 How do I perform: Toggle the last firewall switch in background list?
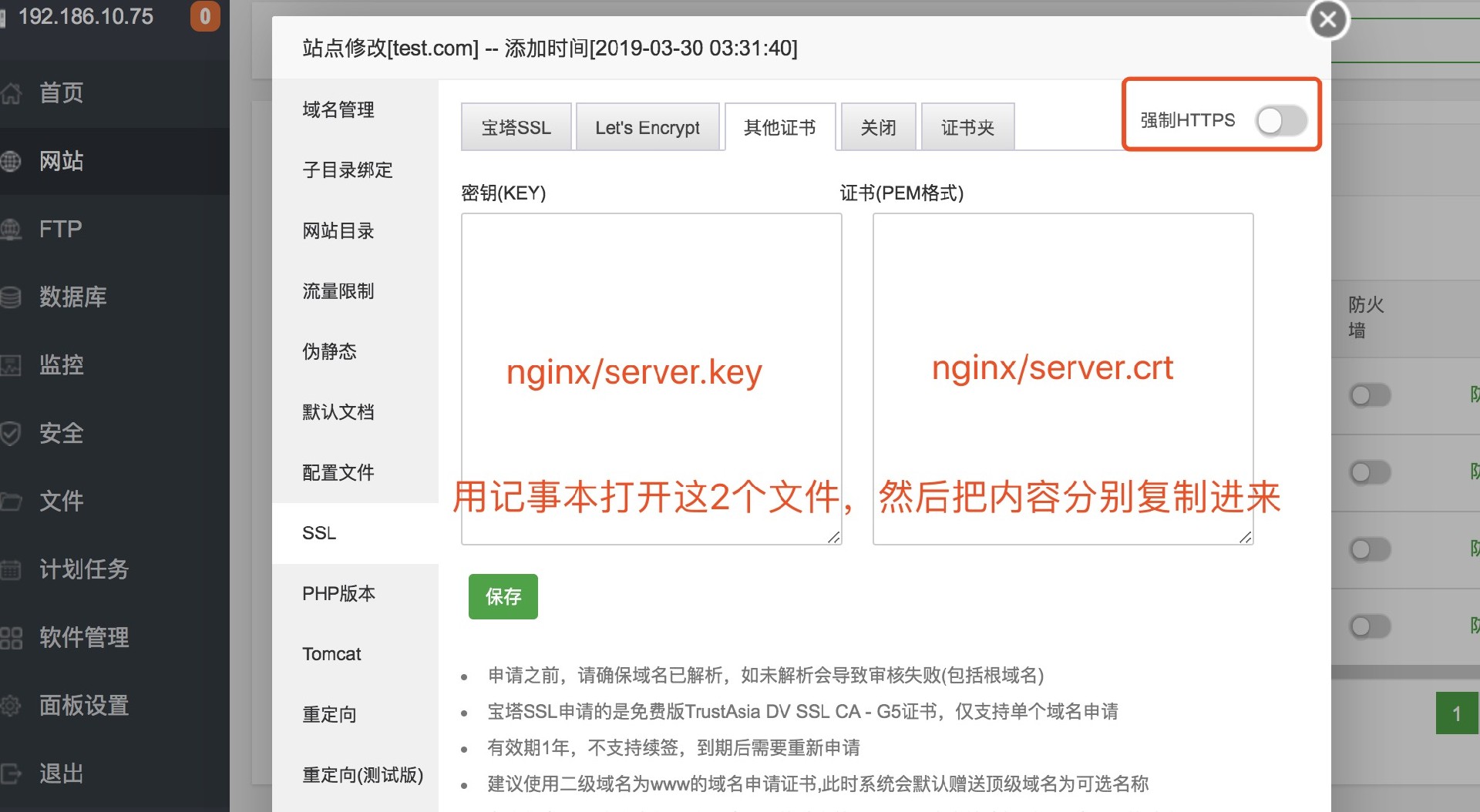tap(1370, 626)
